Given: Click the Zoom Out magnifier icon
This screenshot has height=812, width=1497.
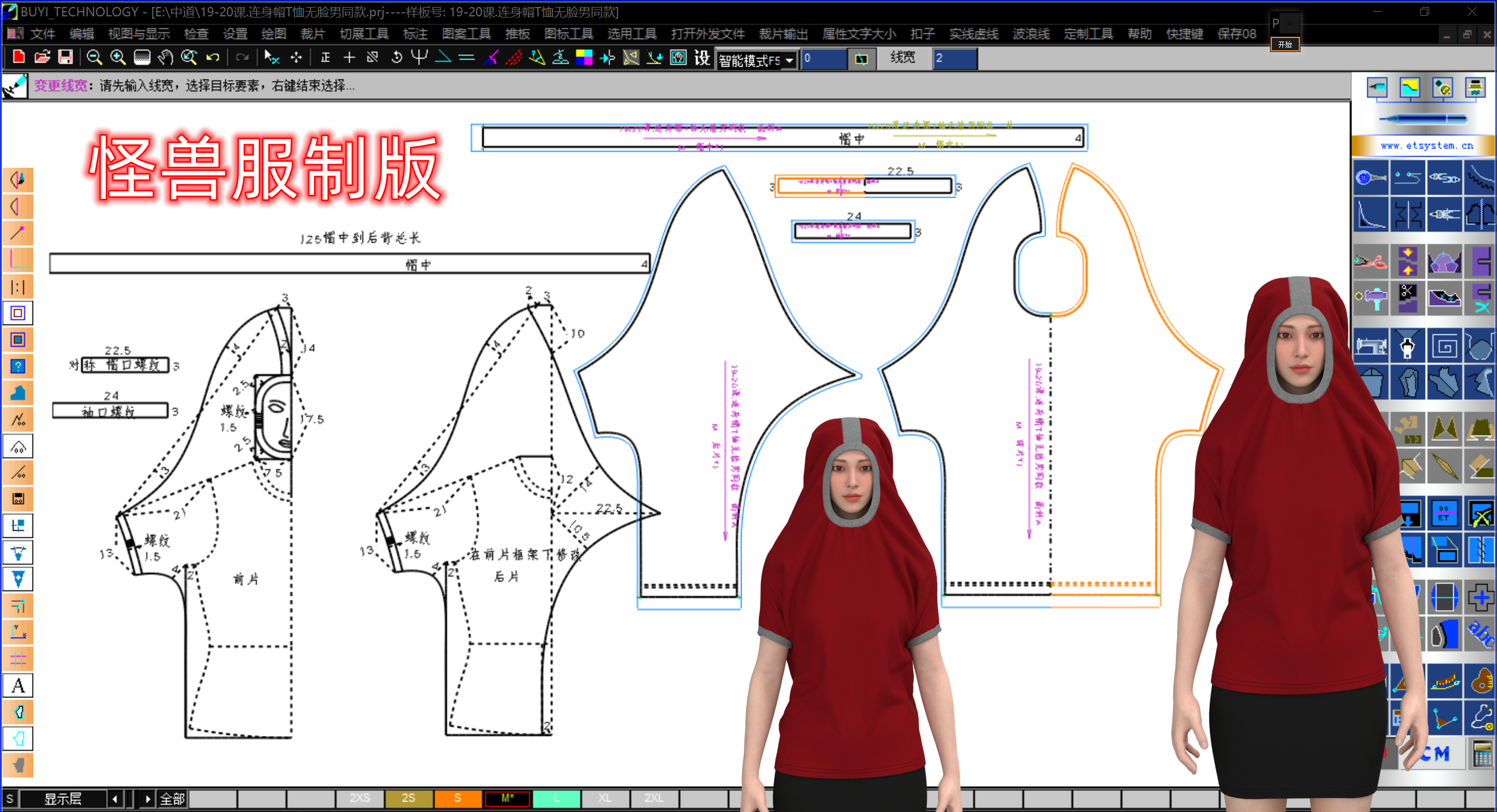Looking at the screenshot, I should 94,57.
